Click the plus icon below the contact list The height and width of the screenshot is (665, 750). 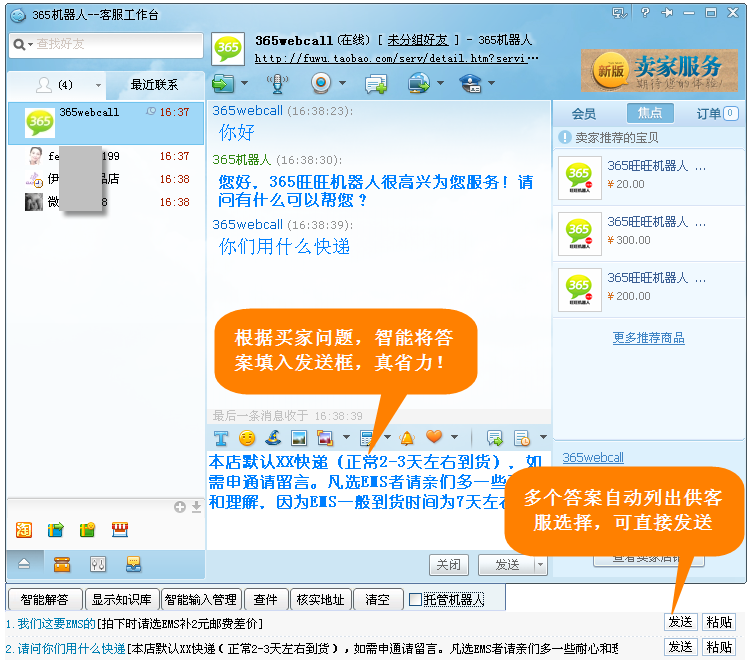click(180, 507)
